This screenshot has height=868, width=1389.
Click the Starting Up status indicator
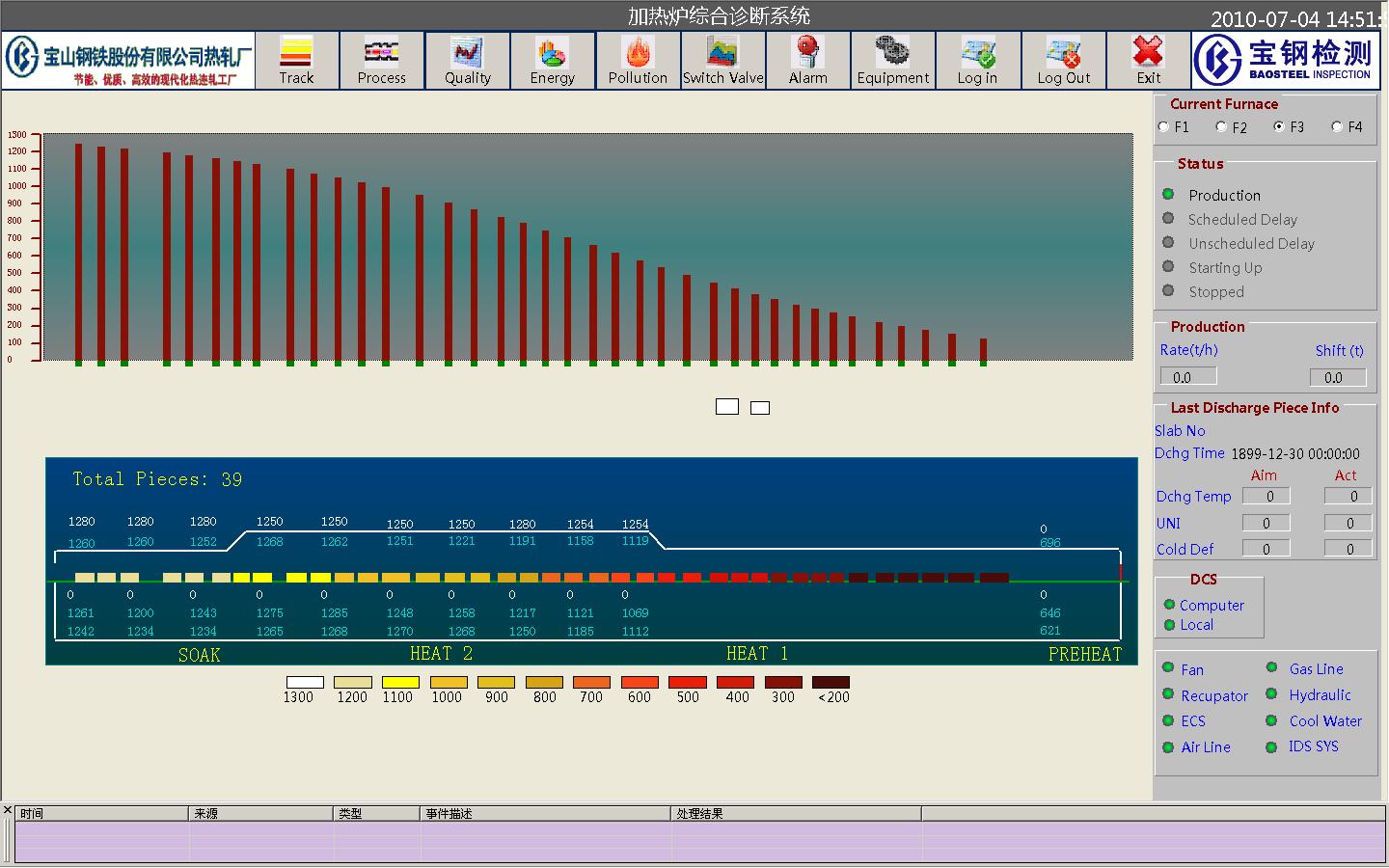pos(1168,266)
